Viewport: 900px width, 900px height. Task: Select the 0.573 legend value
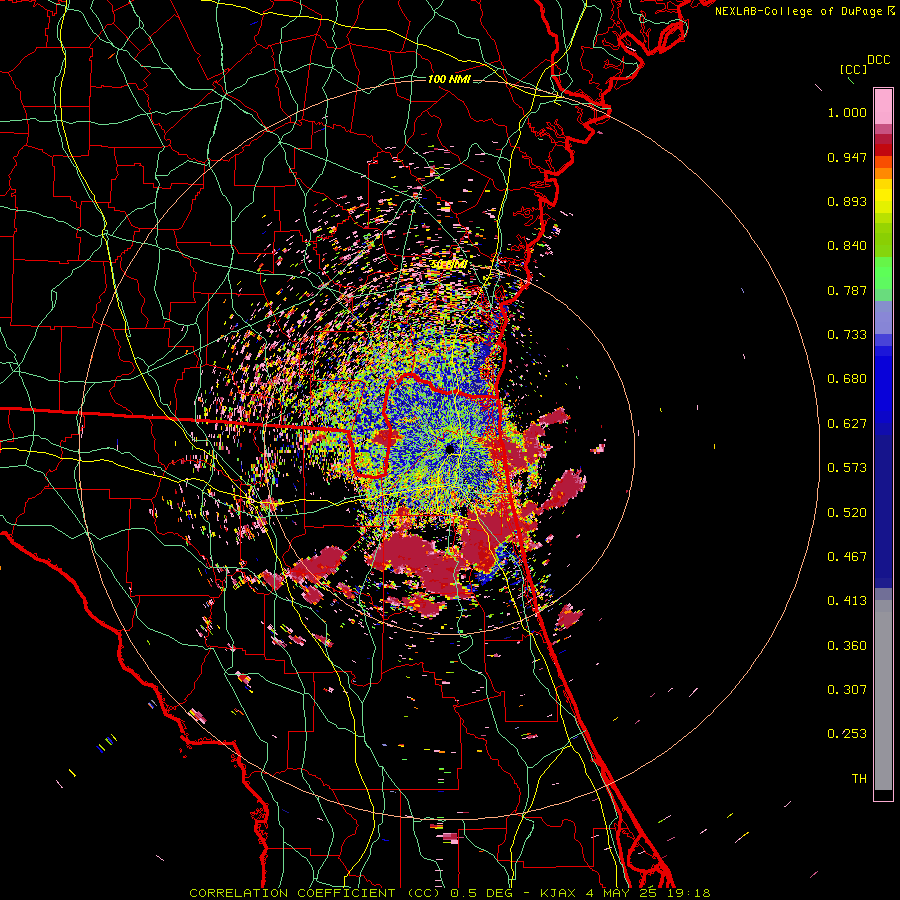tap(847, 468)
